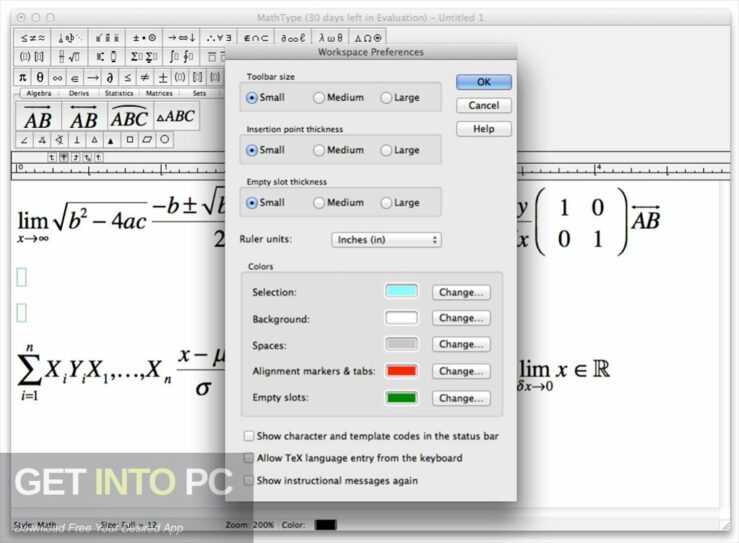Change the Selection color
The image size is (739, 543).
coord(461,292)
